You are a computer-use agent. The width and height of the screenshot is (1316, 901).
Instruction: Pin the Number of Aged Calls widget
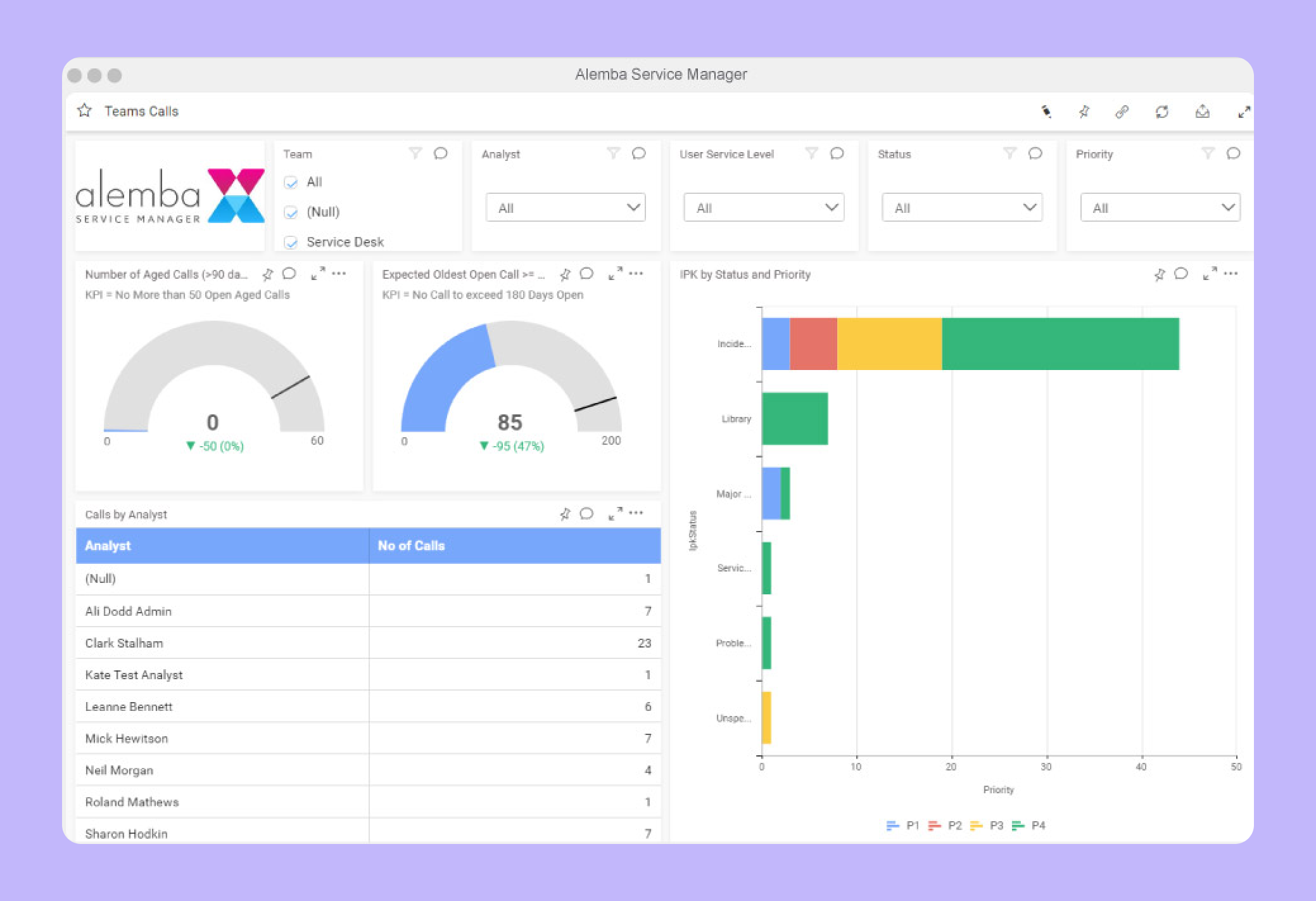coord(268,274)
